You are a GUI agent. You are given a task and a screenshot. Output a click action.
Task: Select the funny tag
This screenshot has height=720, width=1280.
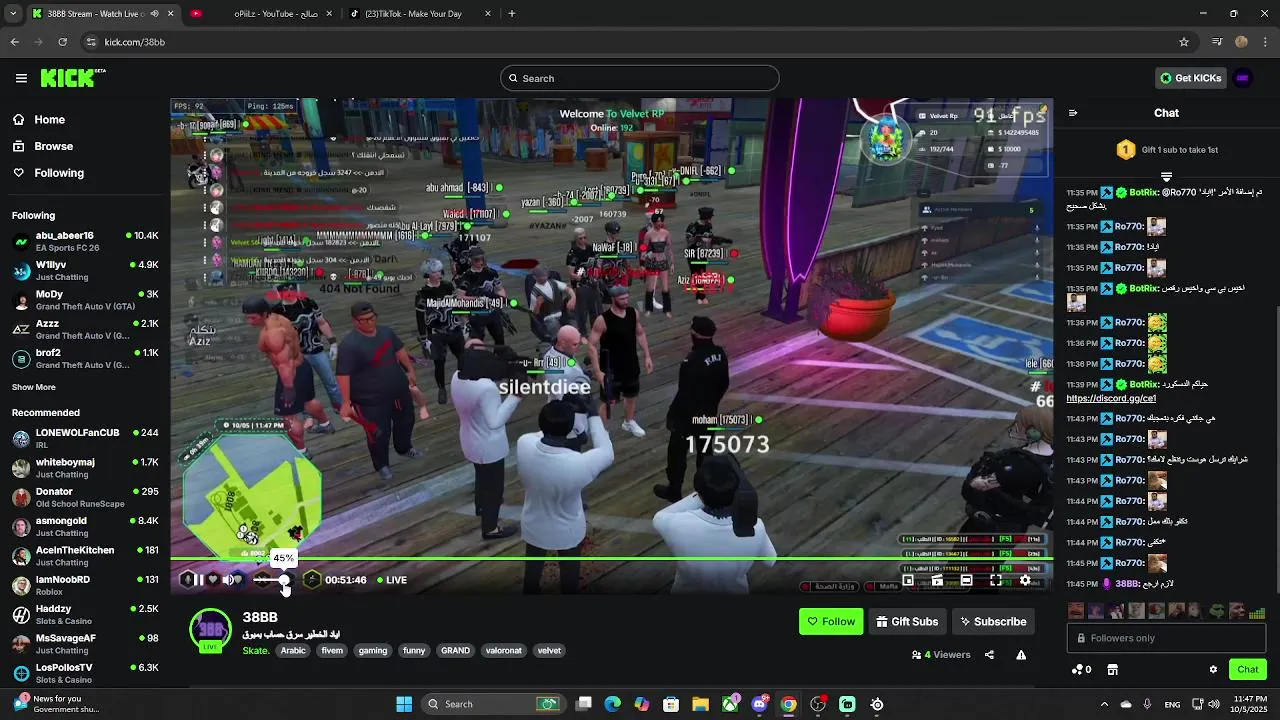click(414, 650)
